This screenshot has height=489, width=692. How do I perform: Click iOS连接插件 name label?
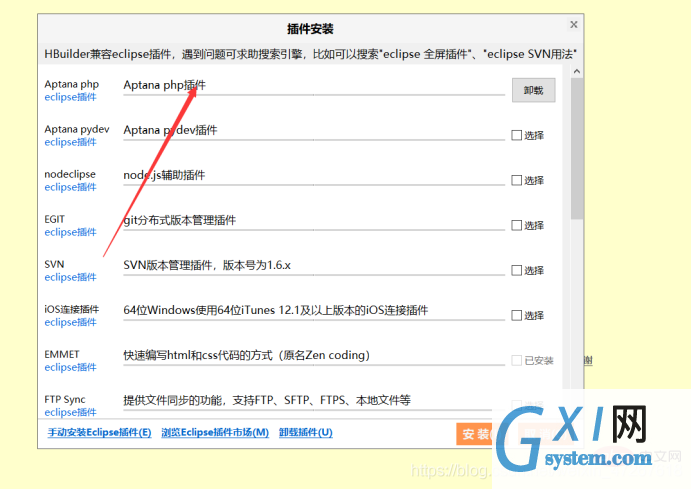click(x=71, y=309)
